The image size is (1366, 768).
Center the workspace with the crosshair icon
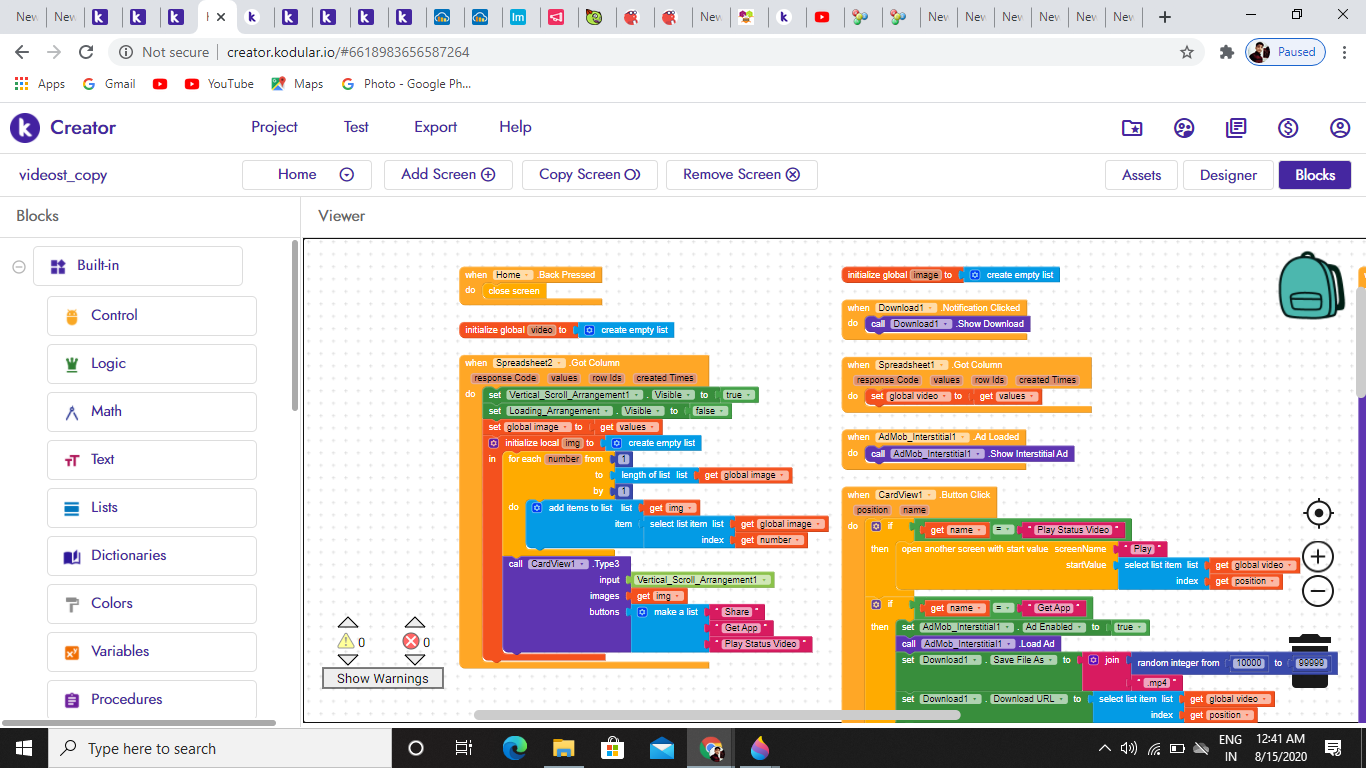(1318, 514)
